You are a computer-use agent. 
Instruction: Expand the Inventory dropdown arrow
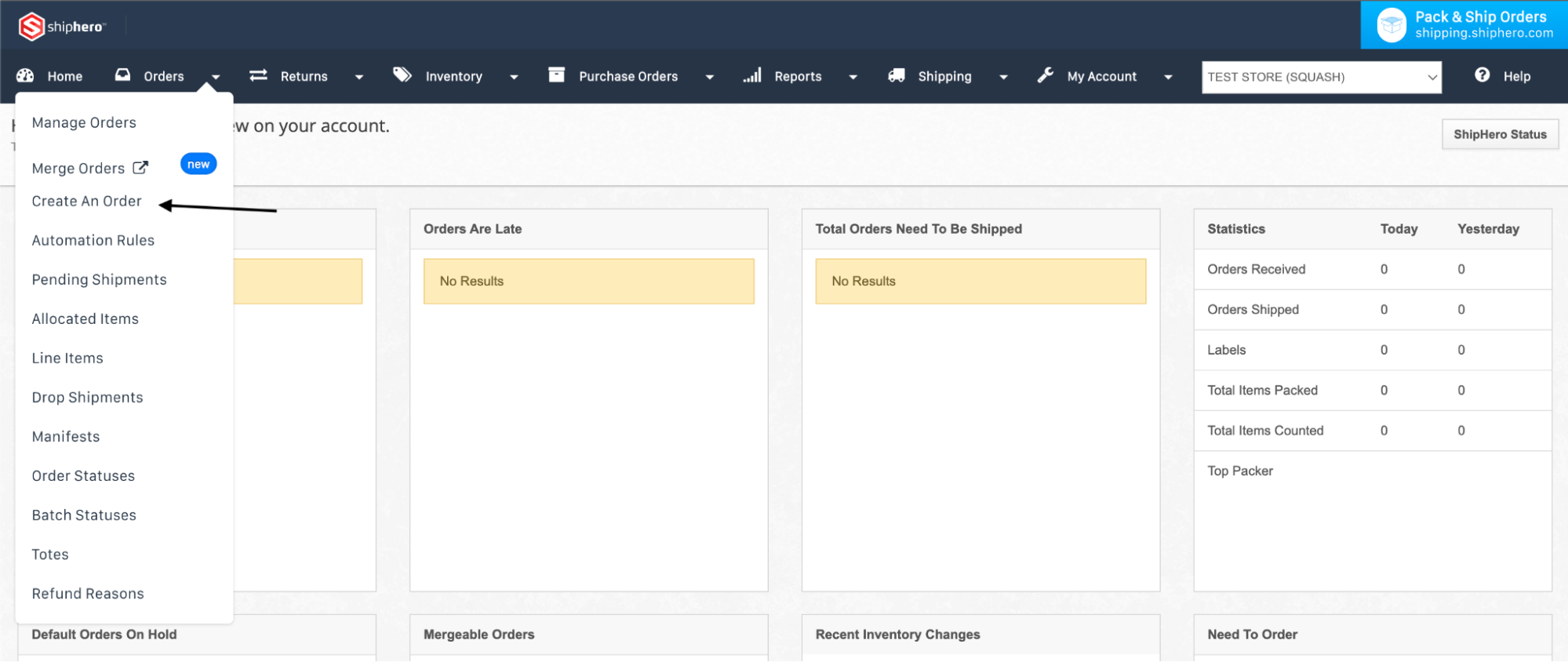(x=514, y=77)
